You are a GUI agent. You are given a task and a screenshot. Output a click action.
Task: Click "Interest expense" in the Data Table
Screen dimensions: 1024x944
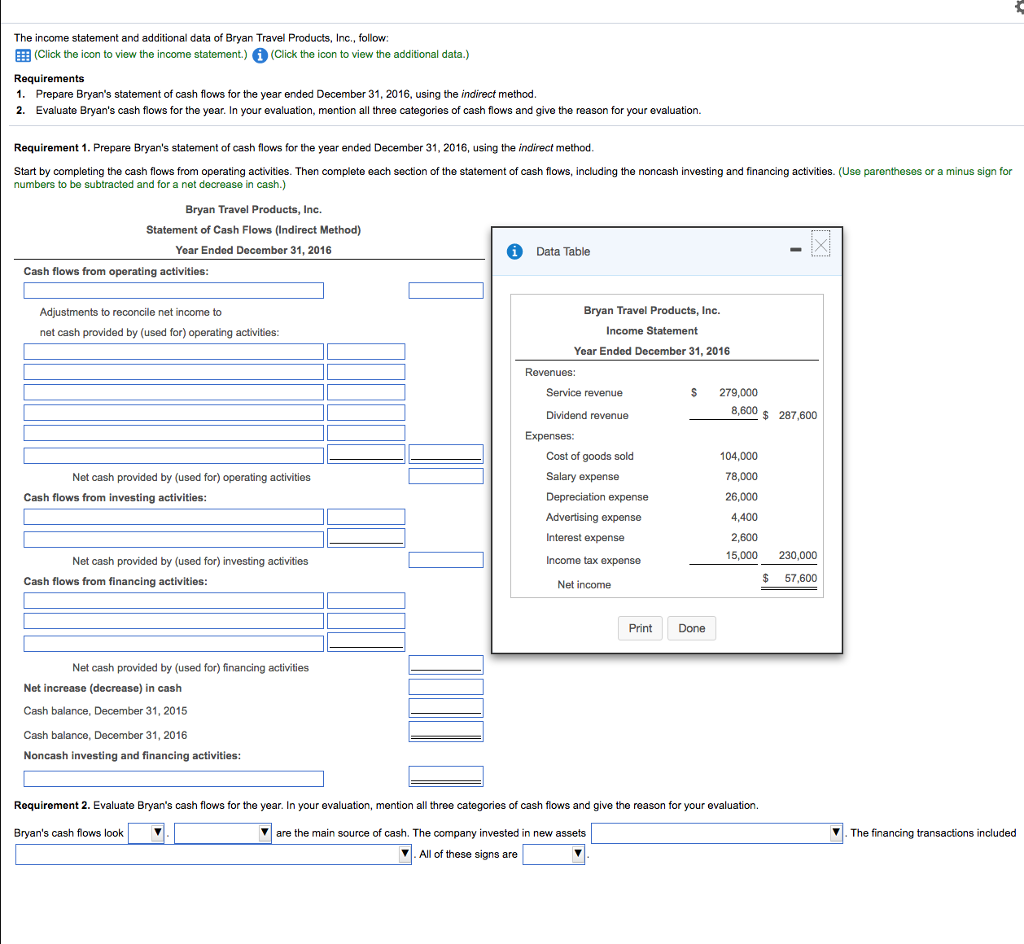[x=585, y=537]
